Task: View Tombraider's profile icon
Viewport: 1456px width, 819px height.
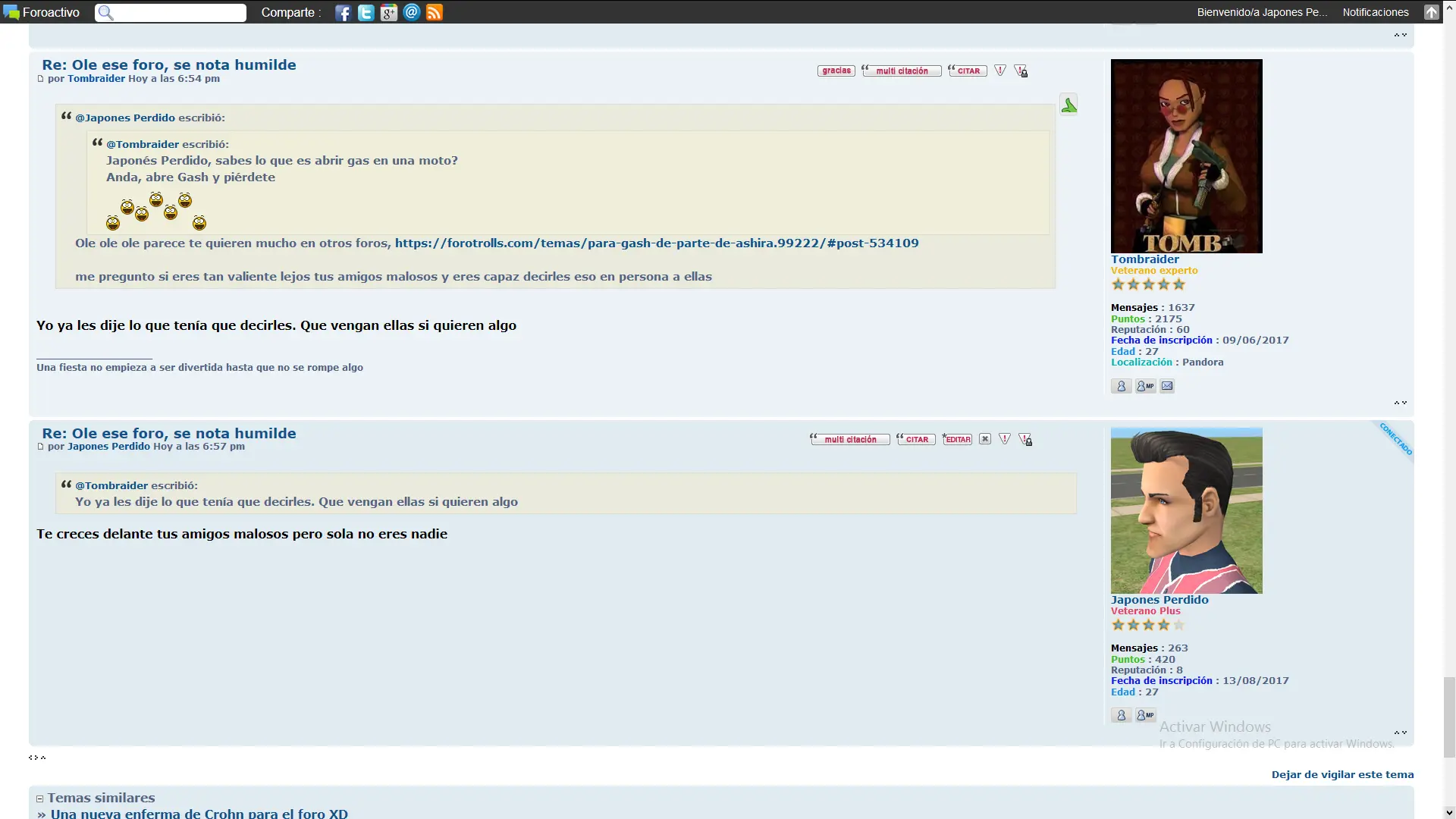Action: (x=1121, y=386)
